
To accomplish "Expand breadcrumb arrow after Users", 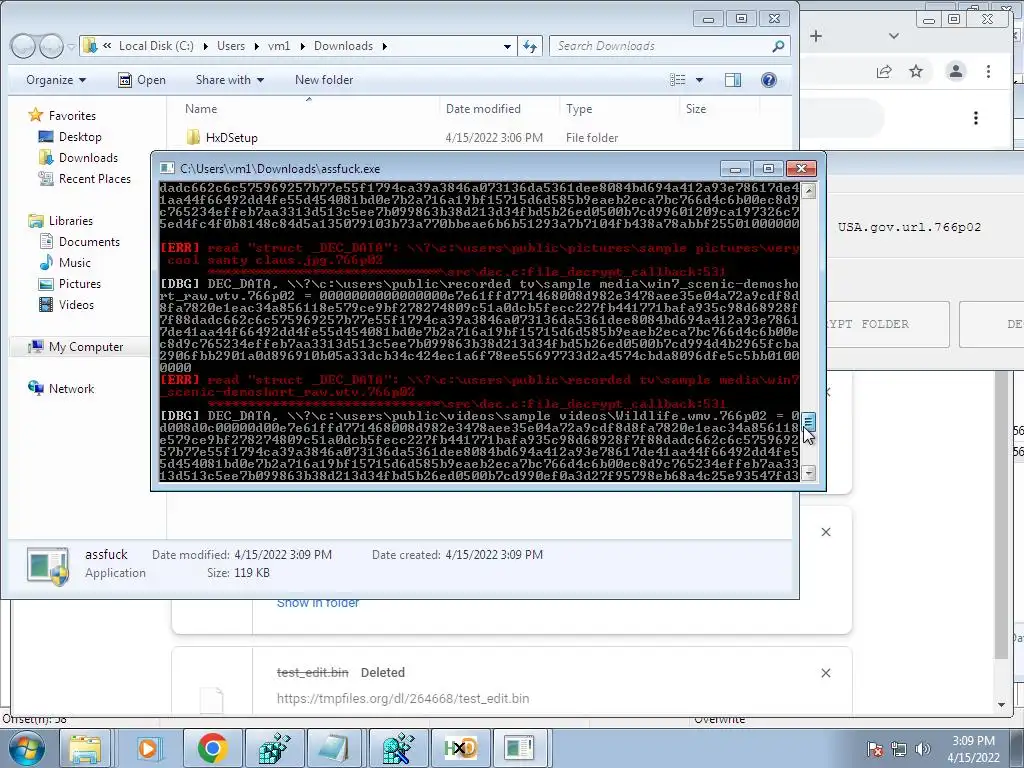I will (257, 46).
